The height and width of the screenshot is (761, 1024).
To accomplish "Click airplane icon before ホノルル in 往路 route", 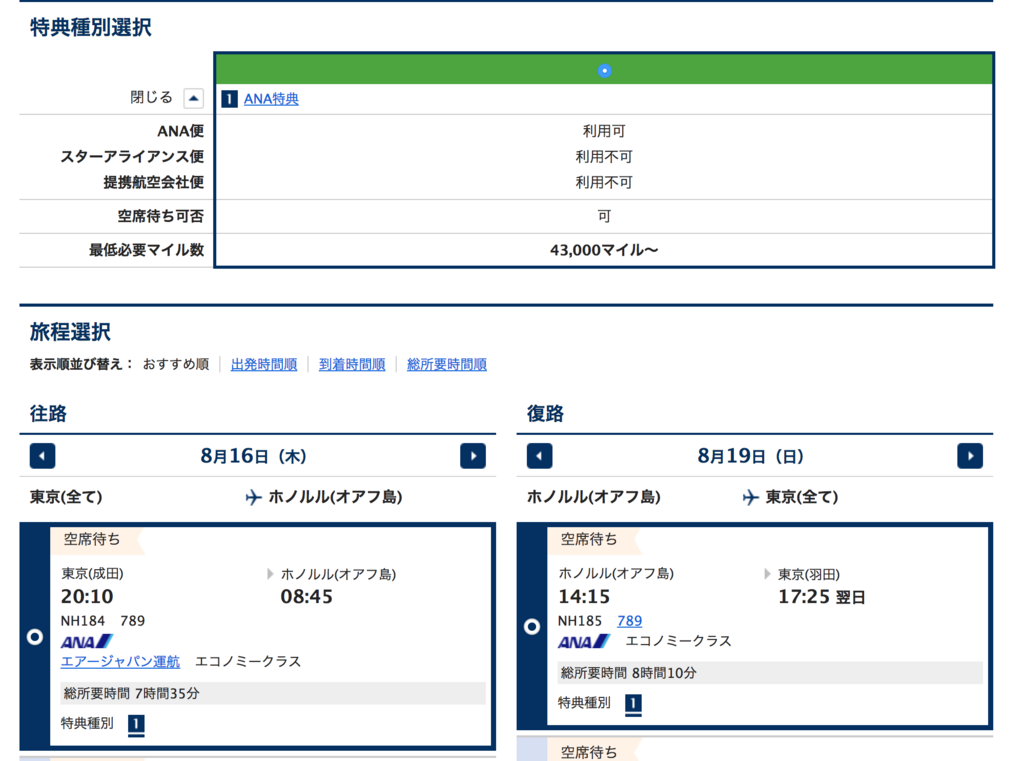I will pos(253,498).
